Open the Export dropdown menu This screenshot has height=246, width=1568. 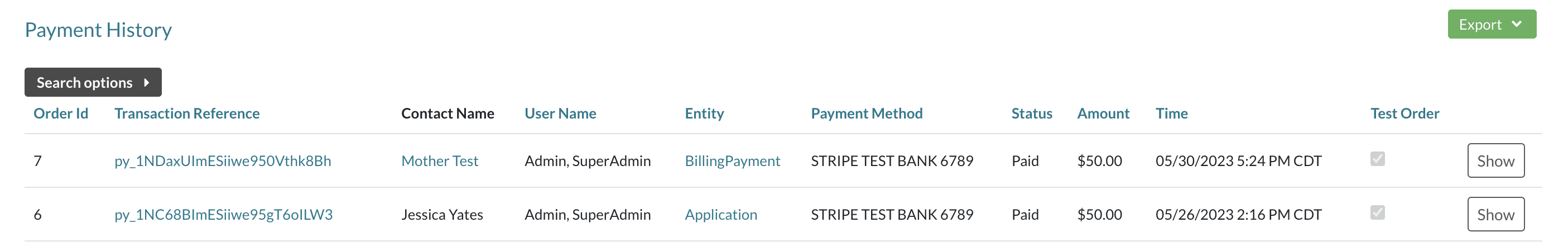1490,25
